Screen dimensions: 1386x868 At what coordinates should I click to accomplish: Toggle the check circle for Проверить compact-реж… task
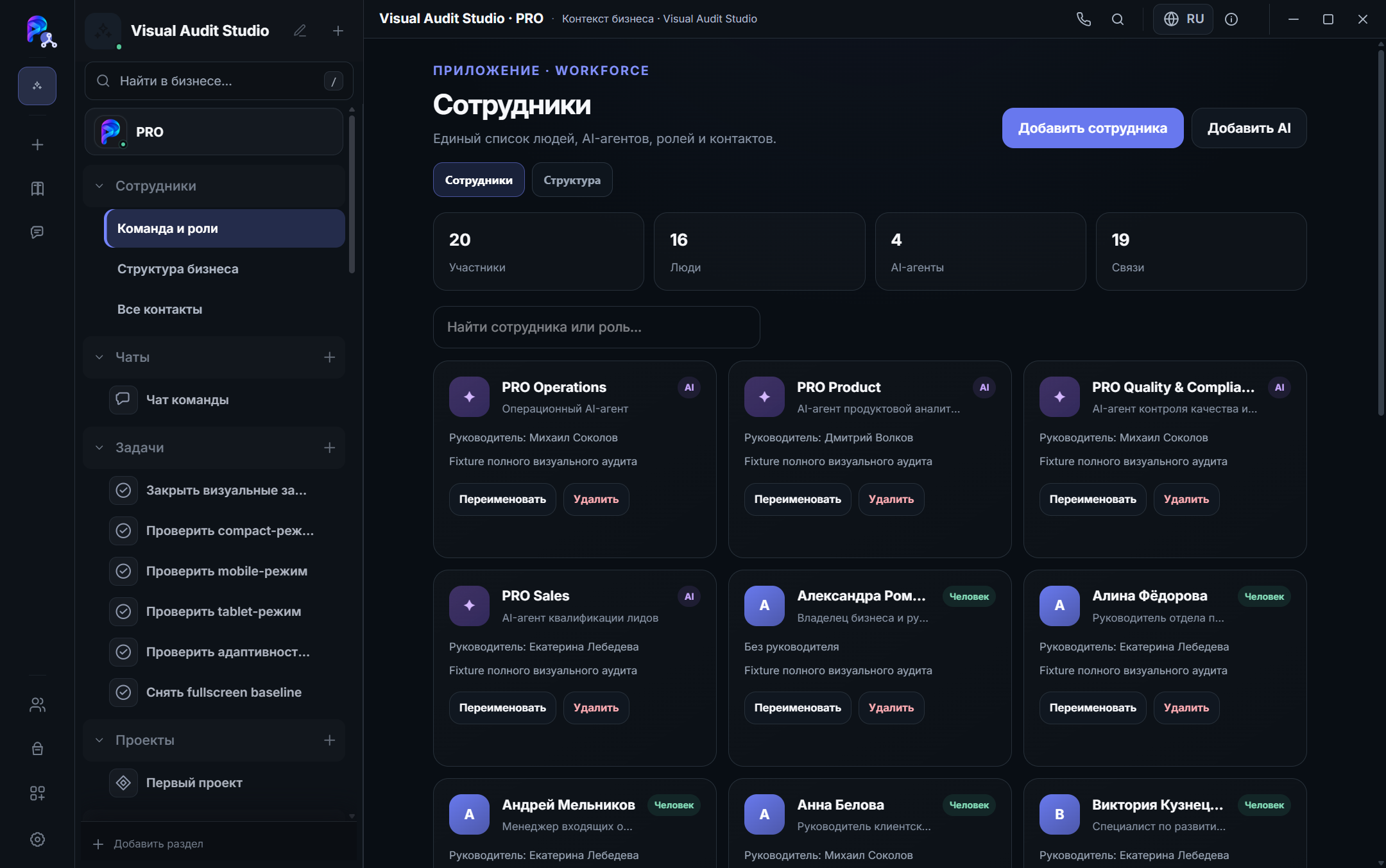click(x=123, y=531)
